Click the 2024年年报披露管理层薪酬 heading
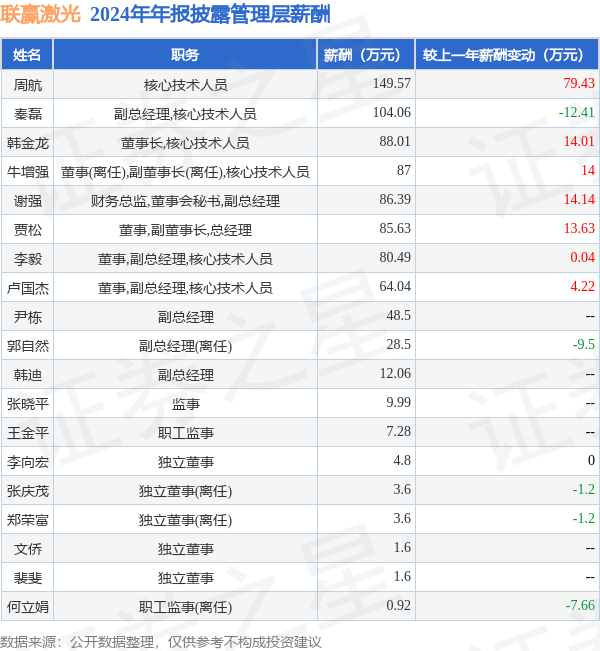Viewport: 600px width, 651px height. 210,15
